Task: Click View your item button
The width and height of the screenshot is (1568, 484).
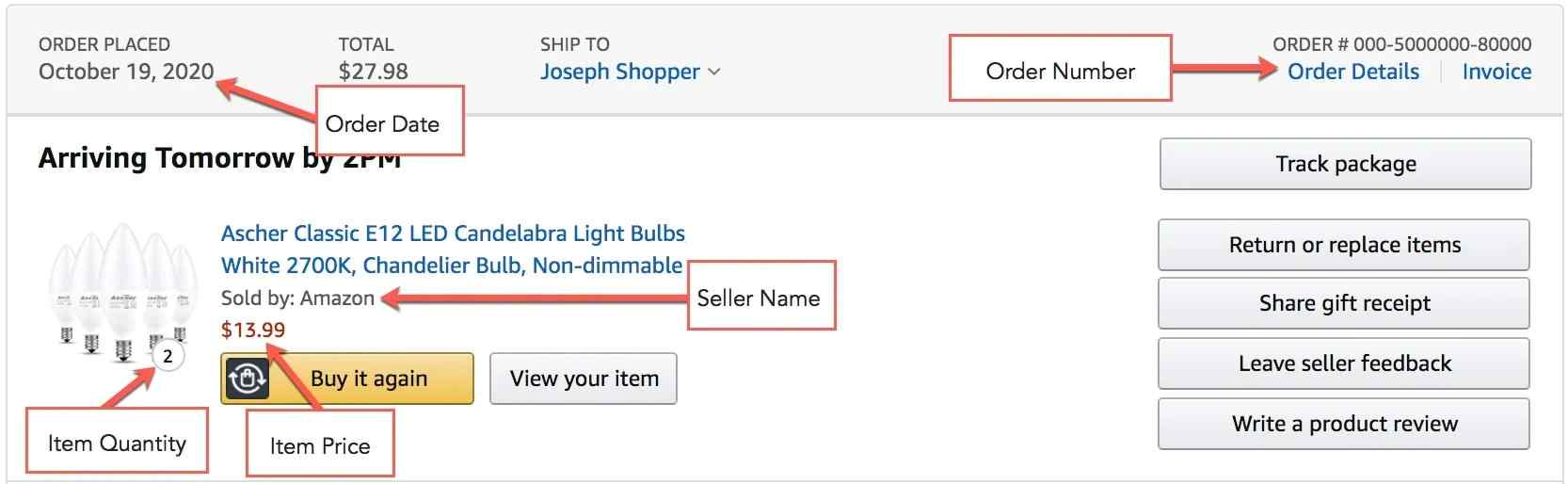Action: coord(584,379)
